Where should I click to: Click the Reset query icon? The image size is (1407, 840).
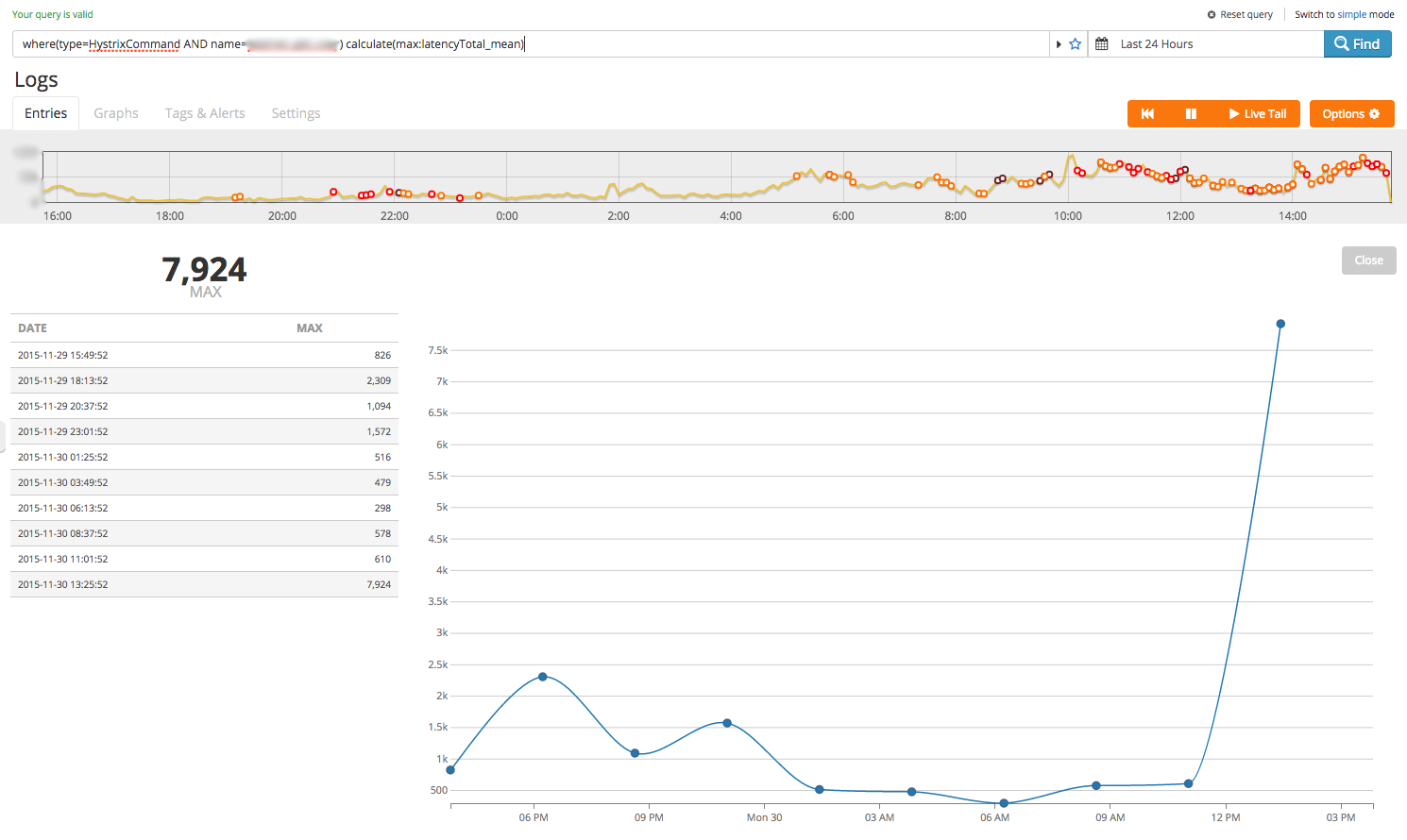click(x=1212, y=15)
